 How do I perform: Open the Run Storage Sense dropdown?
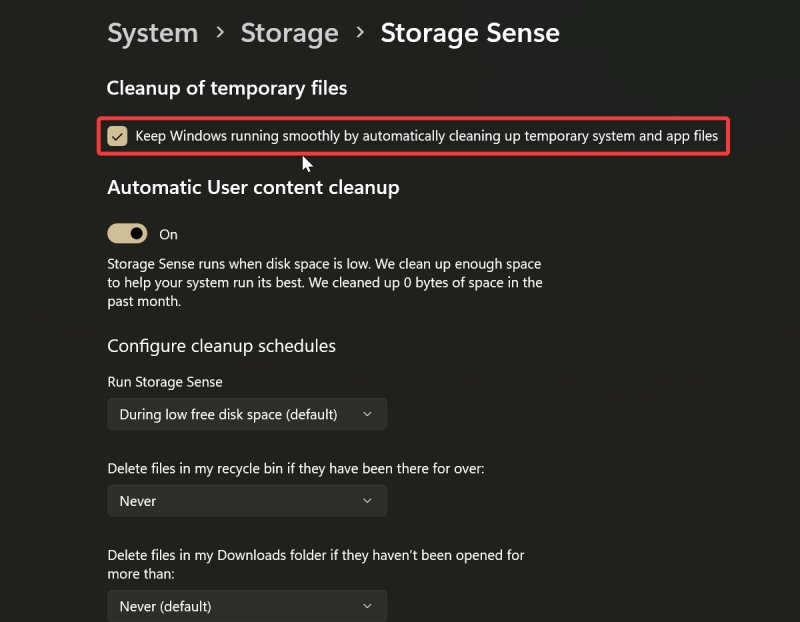[x=246, y=414]
